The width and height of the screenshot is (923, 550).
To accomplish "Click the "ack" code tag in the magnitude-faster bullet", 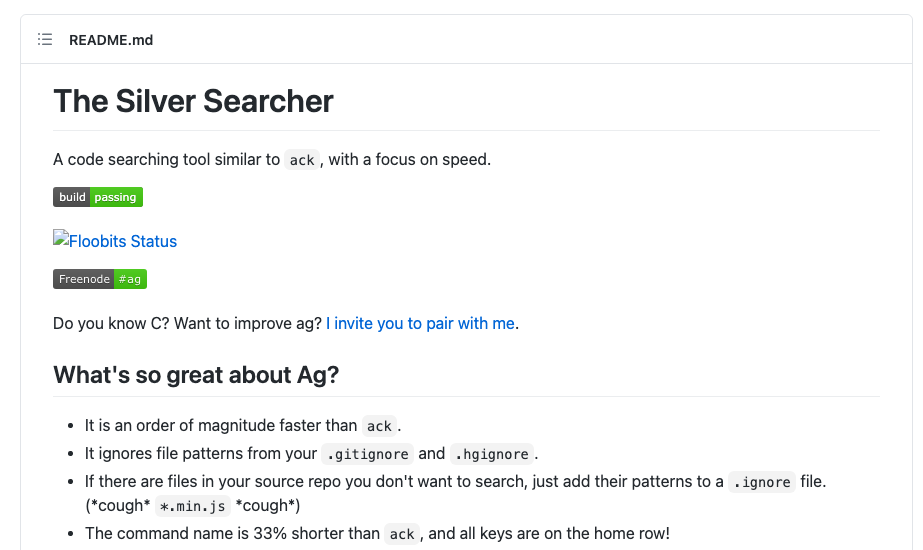I will [x=379, y=426].
